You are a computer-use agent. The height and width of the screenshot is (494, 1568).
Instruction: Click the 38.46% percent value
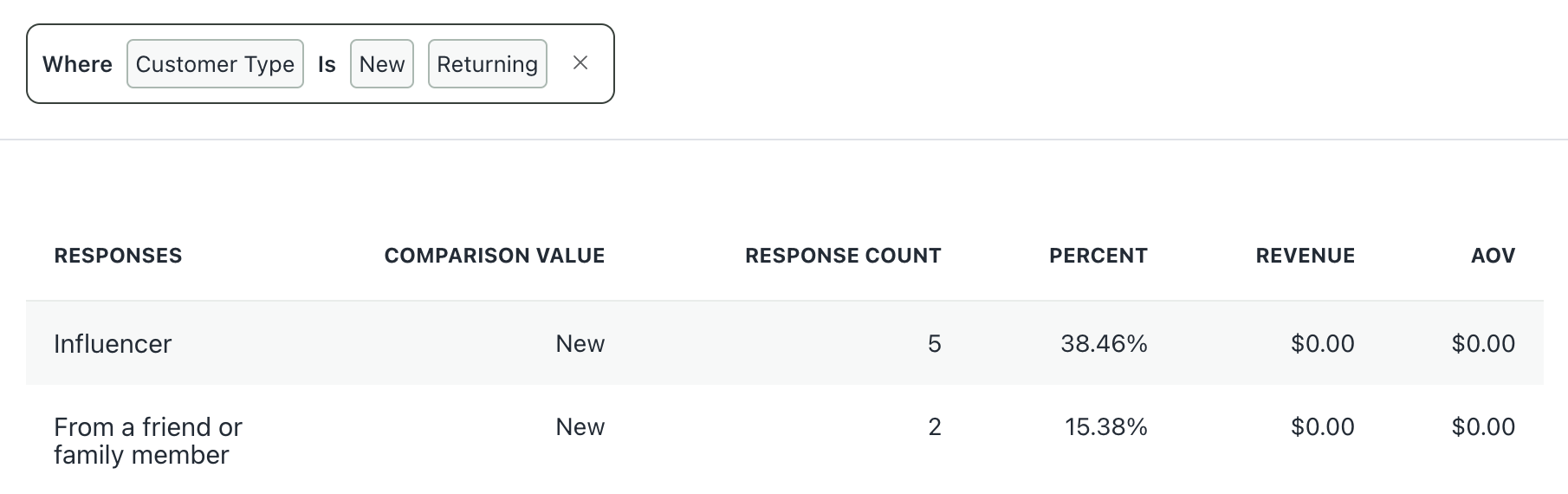pos(1105,344)
